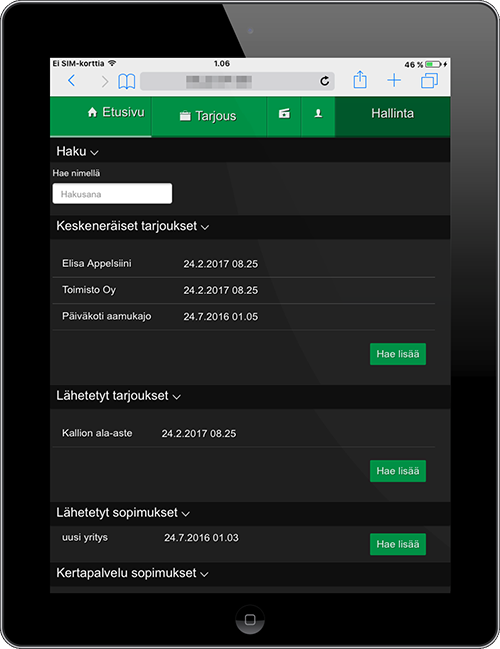Add a new tab with the plus icon
500x649 pixels.
(x=394, y=80)
